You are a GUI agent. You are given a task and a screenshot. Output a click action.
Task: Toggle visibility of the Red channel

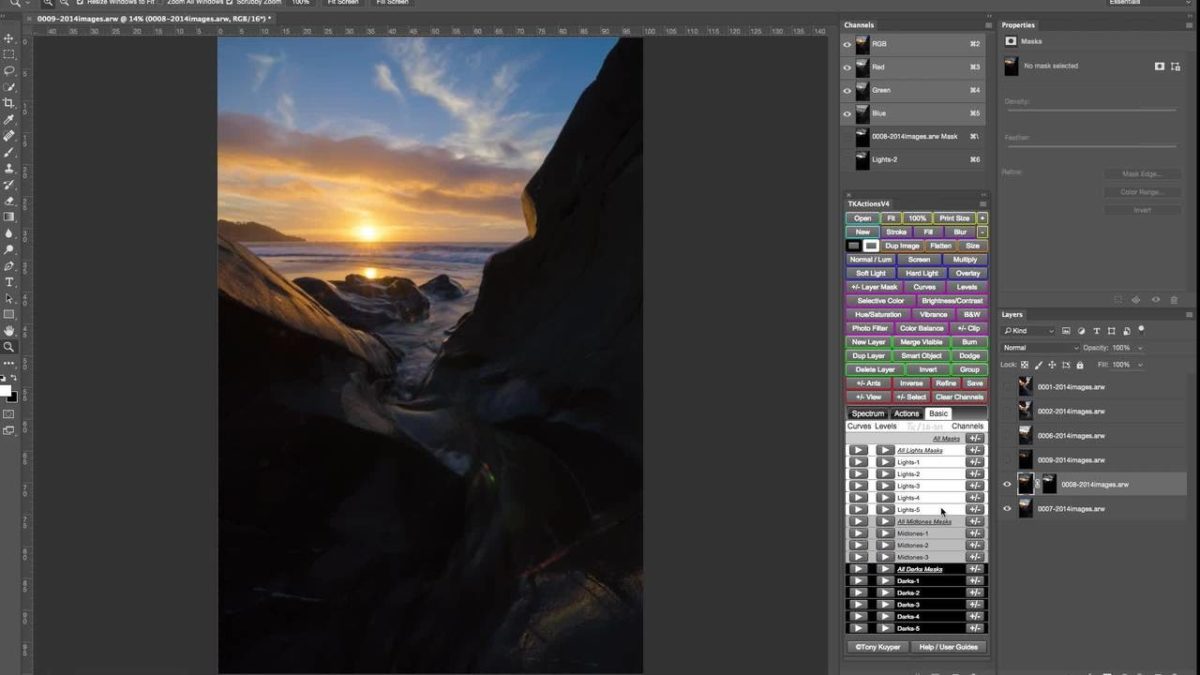click(x=847, y=68)
